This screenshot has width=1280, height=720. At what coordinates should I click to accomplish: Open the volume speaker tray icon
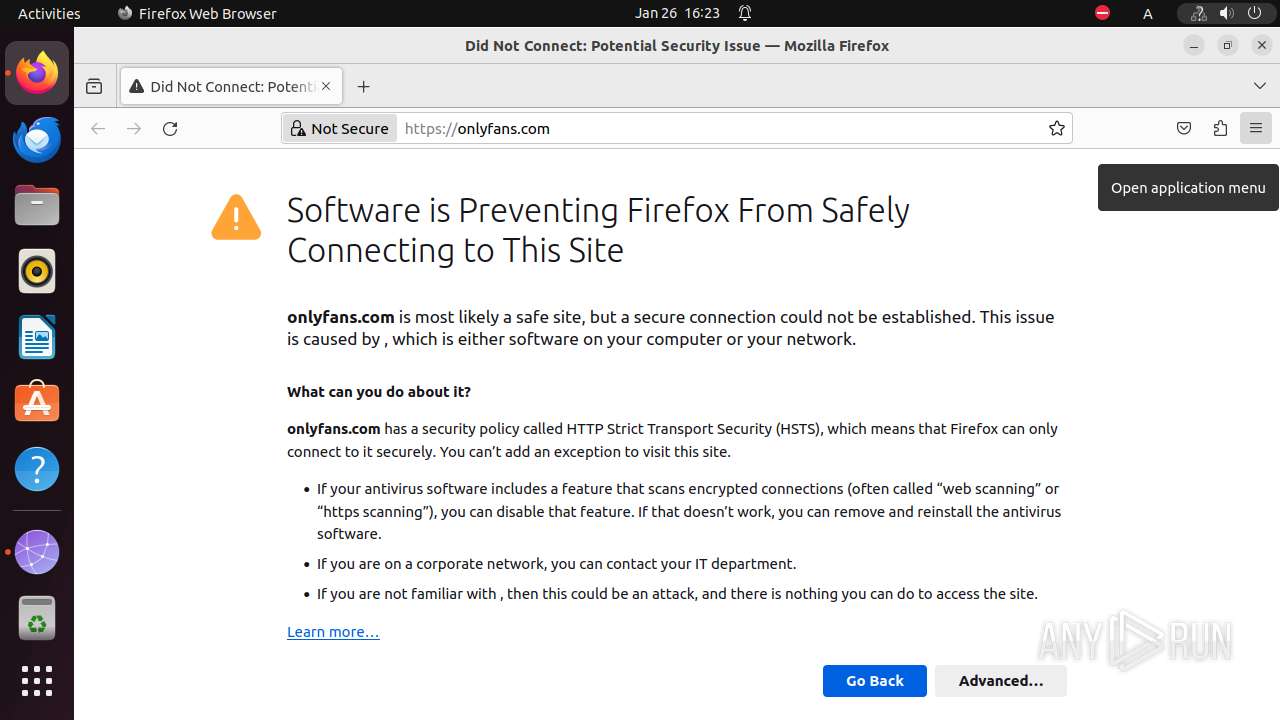point(1227,13)
